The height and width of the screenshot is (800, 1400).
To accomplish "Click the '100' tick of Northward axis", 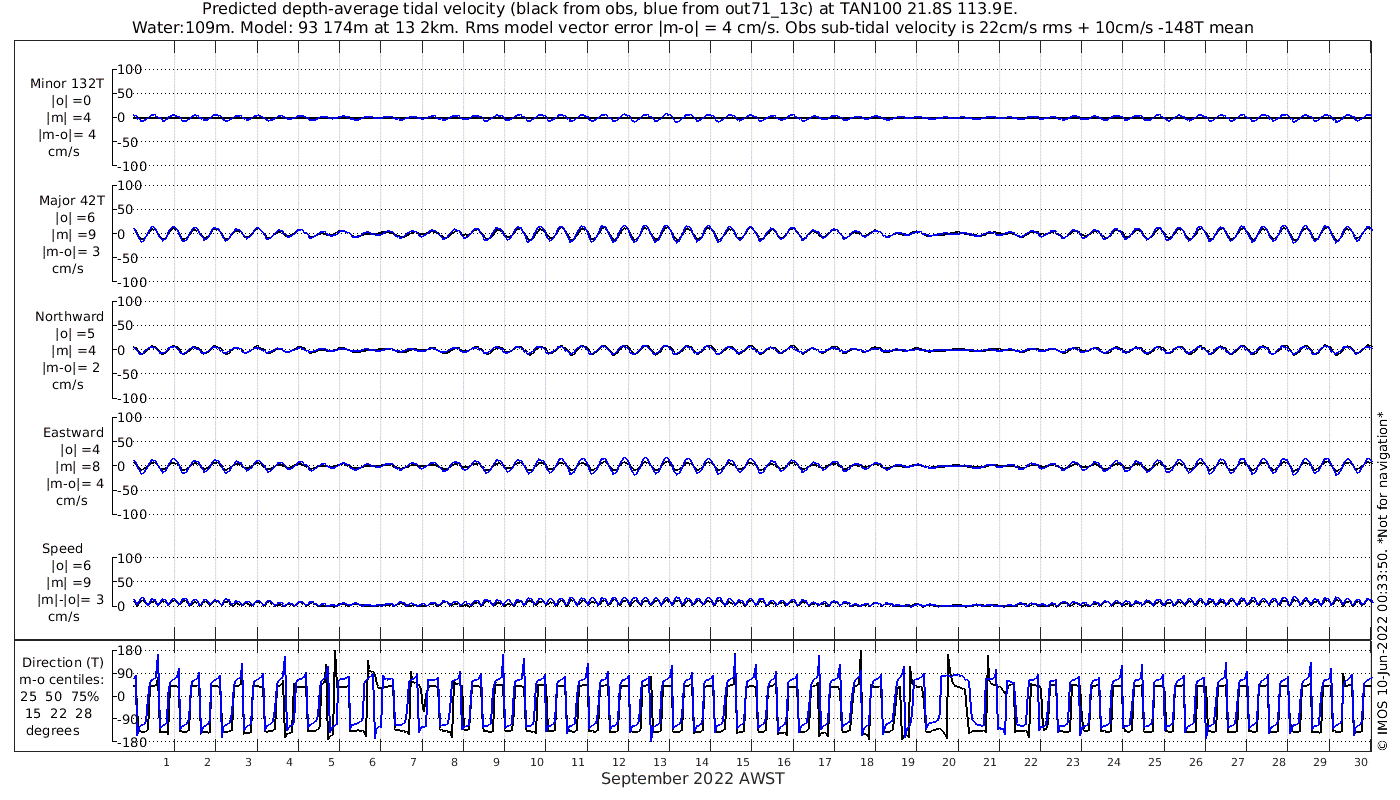I will pos(132,301).
